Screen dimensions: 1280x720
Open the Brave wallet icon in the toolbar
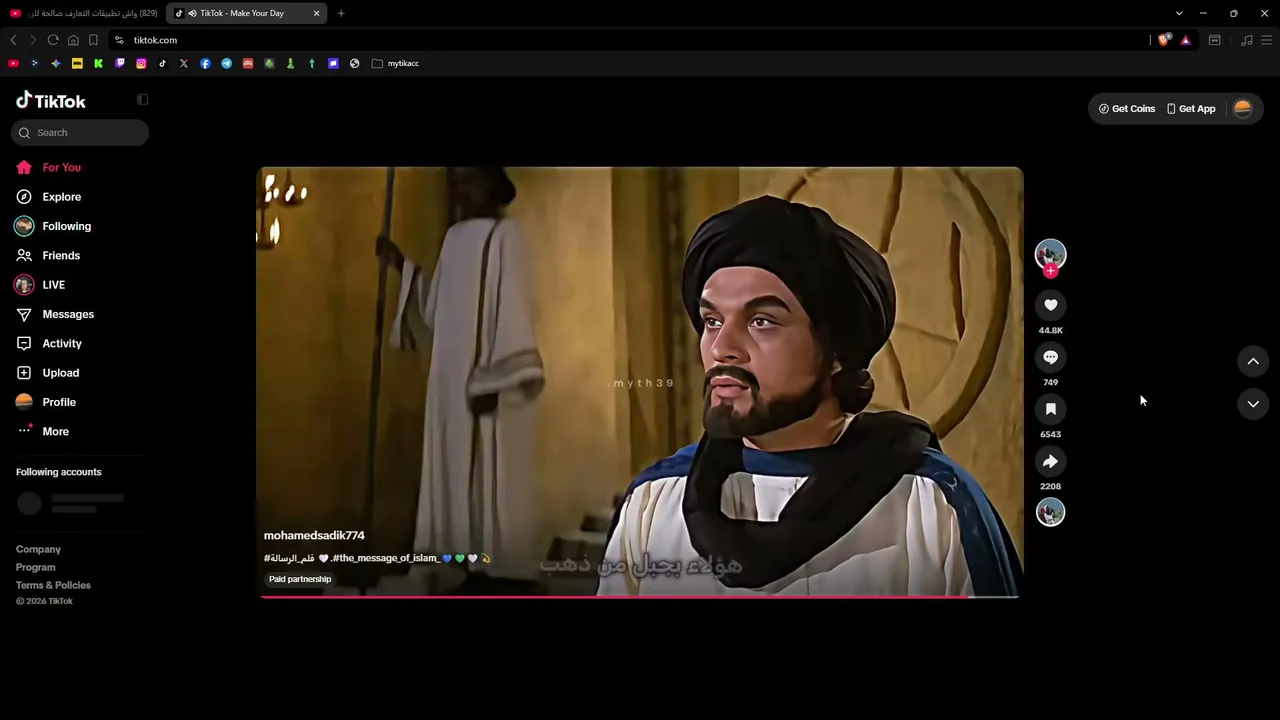click(x=1214, y=40)
